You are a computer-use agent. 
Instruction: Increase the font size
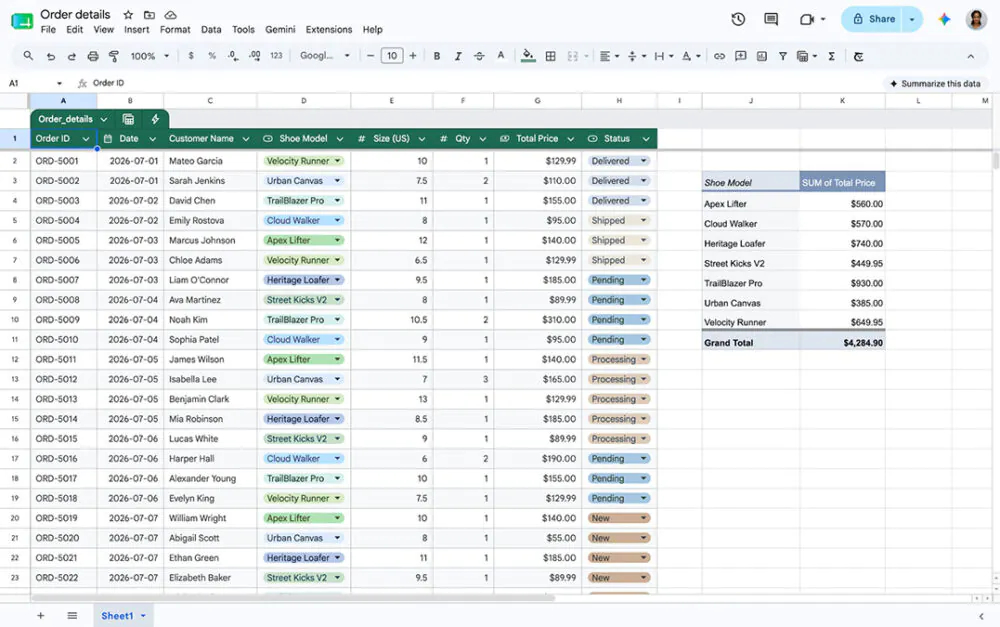click(x=413, y=56)
